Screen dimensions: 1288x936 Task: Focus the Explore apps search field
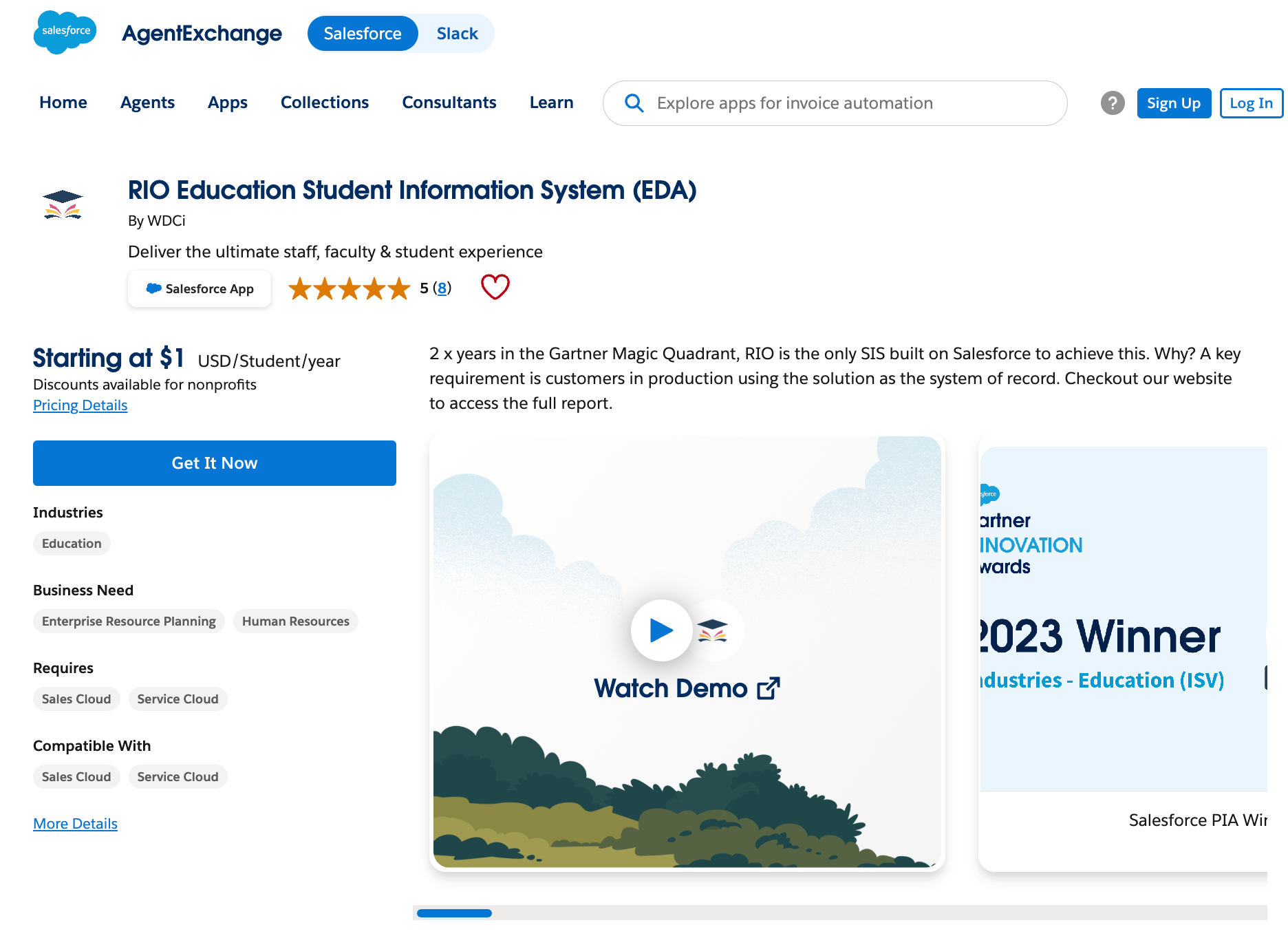point(835,103)
